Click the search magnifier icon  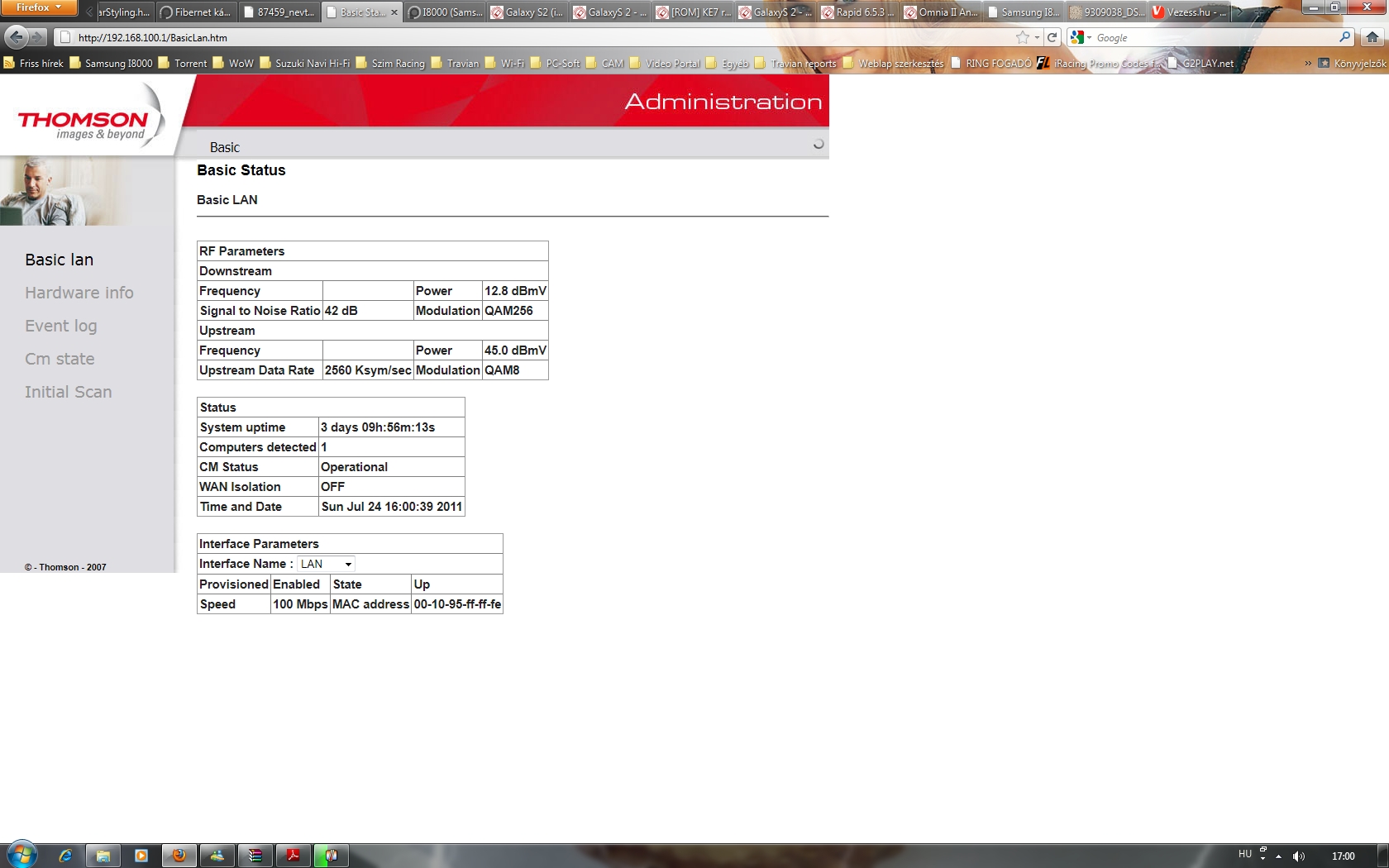click(1345, 37)
